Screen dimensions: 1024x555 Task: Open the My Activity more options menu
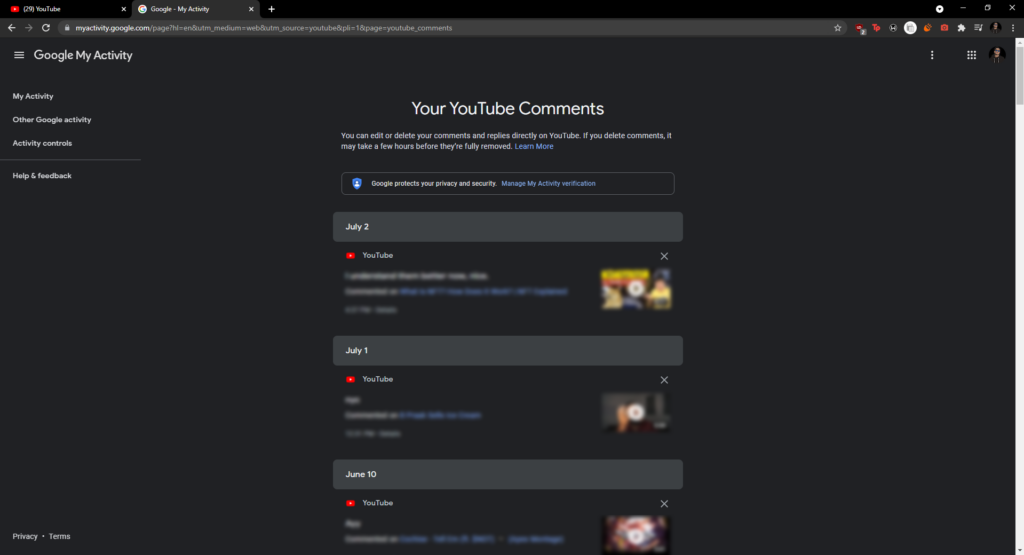point(932,56)
